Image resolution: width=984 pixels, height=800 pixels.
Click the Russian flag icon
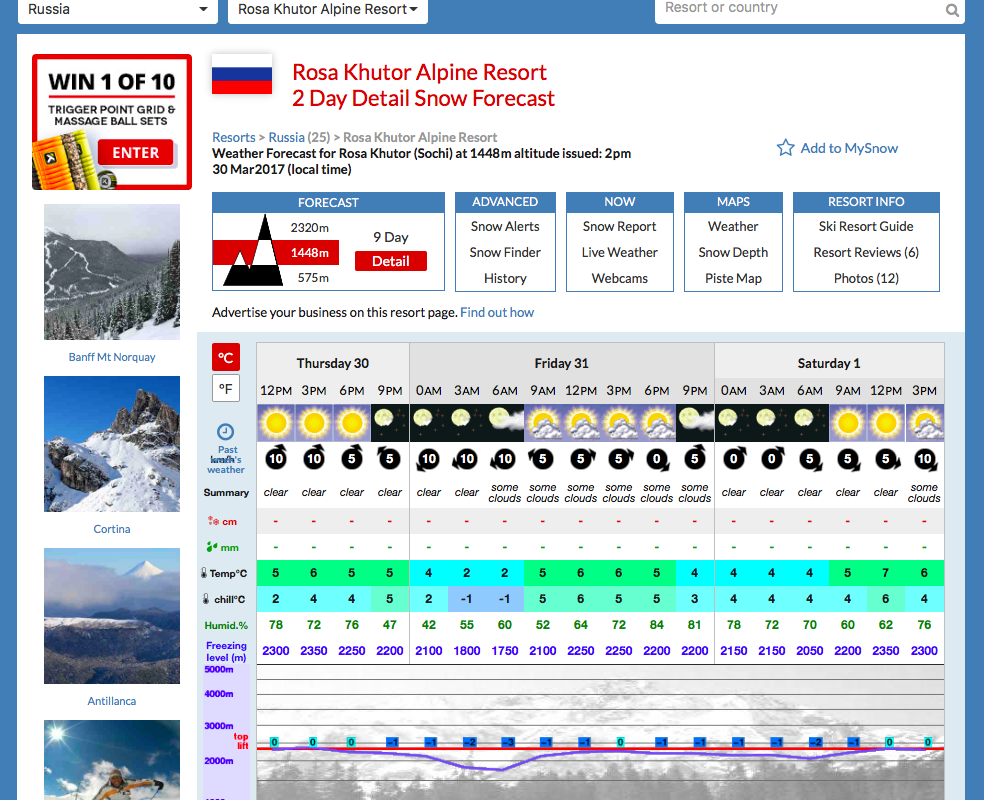[x=242, y=75]
